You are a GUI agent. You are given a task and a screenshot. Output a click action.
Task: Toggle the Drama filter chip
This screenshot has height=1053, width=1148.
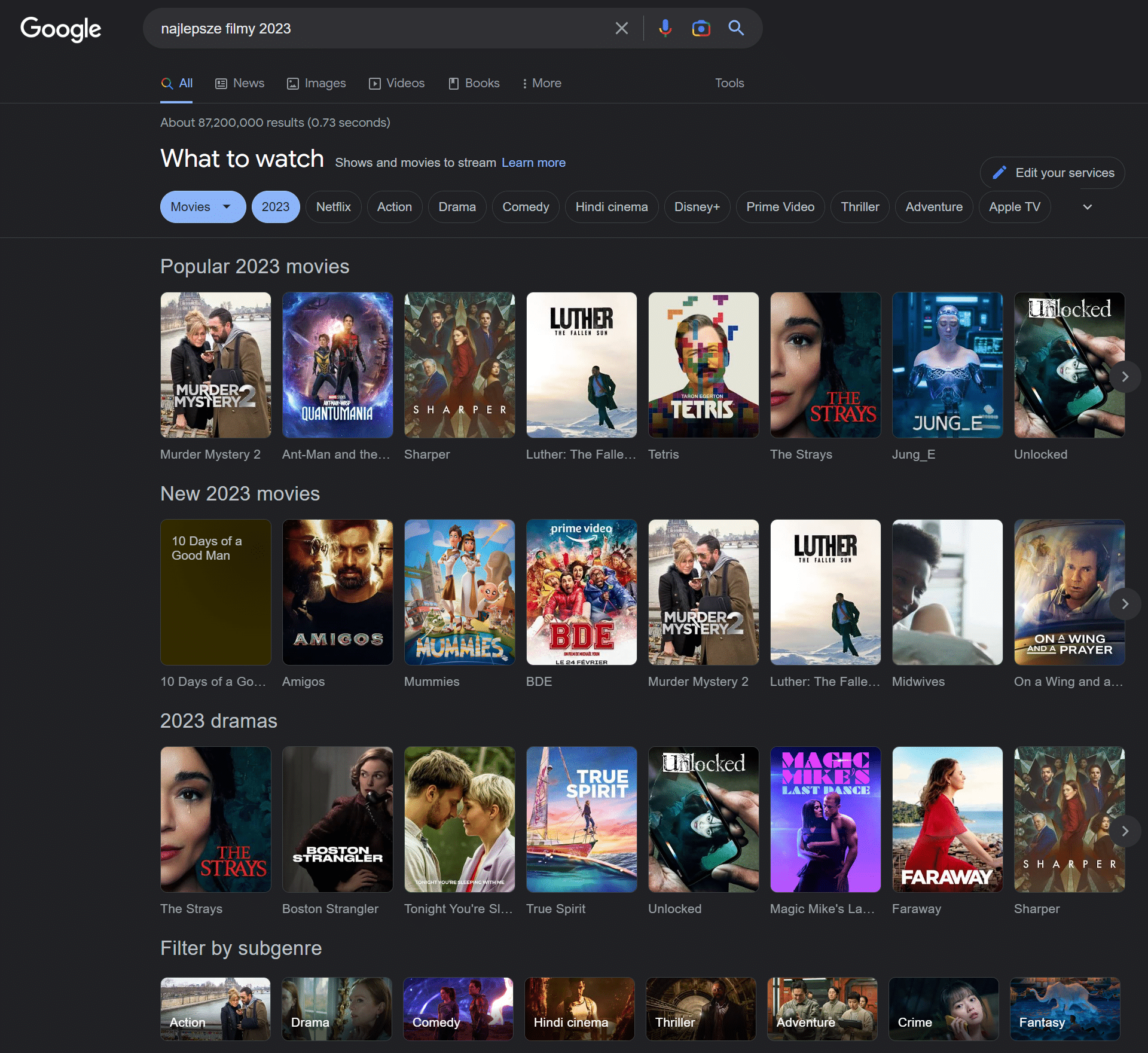point(457,207)
